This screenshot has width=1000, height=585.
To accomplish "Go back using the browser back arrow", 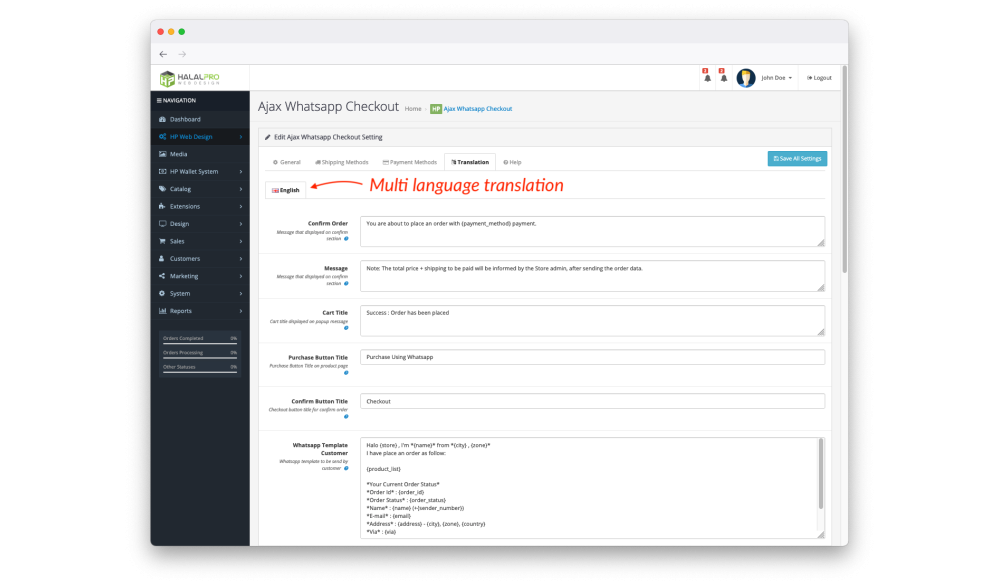I will 164,54.
